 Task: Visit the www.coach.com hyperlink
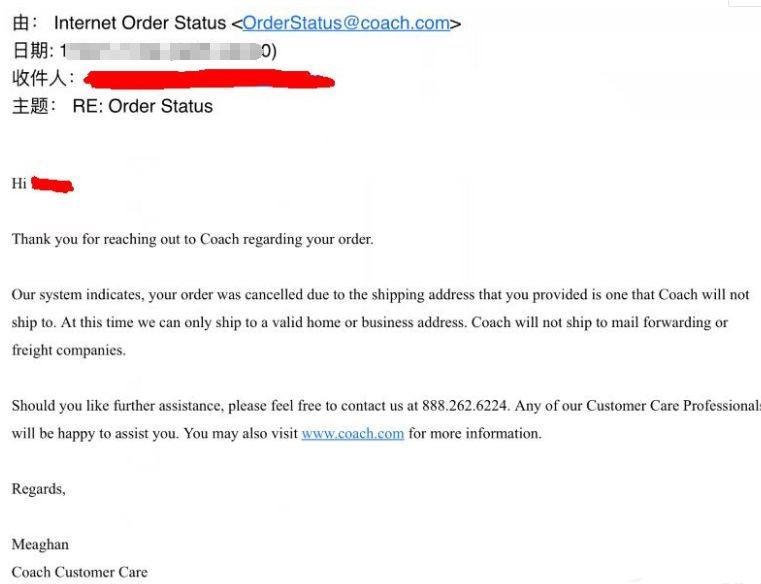click(x=353, y=433)
